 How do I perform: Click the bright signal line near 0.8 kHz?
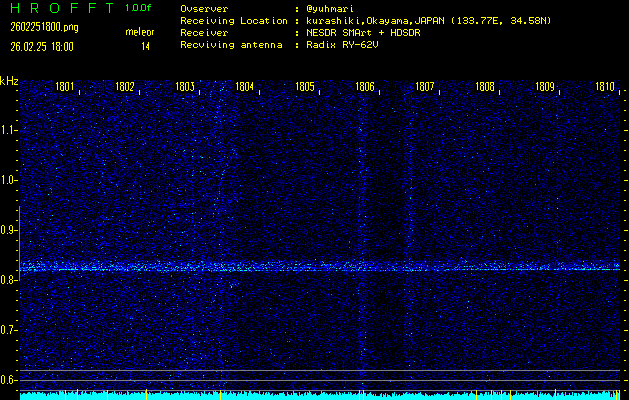pos(320,268)
